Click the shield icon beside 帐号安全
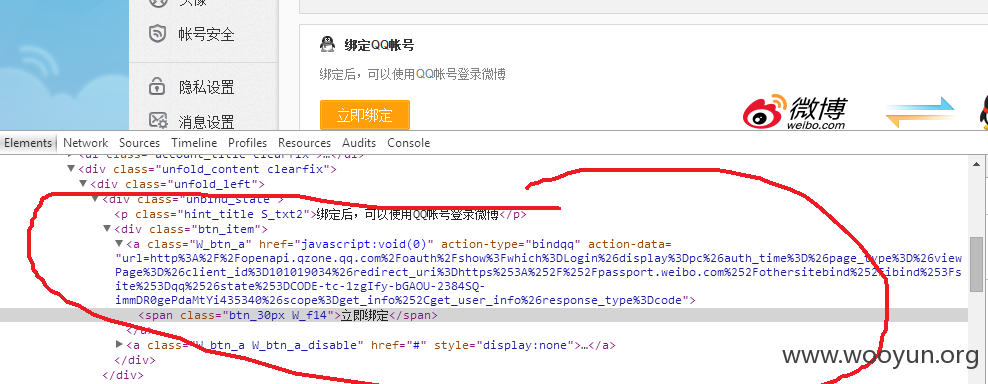 pyautogui.click(x=158, y=33)
